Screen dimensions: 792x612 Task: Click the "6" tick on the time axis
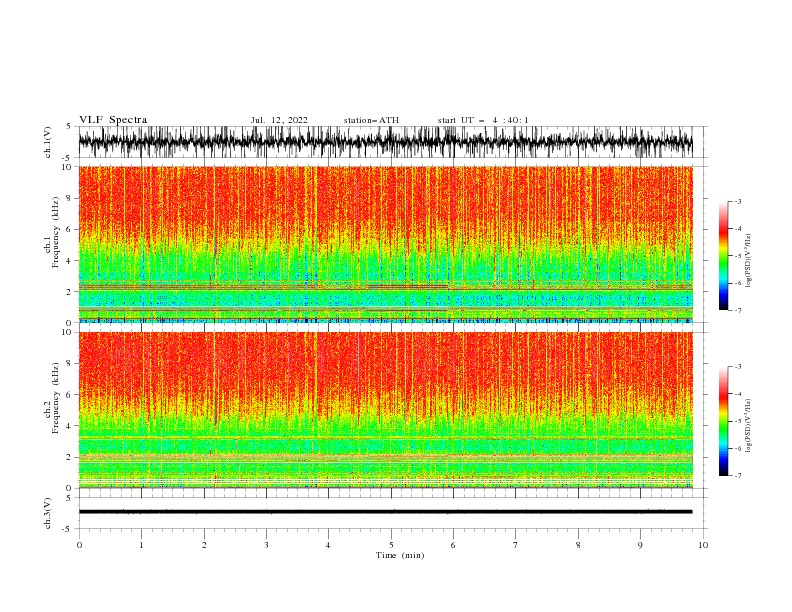point(453,545)
